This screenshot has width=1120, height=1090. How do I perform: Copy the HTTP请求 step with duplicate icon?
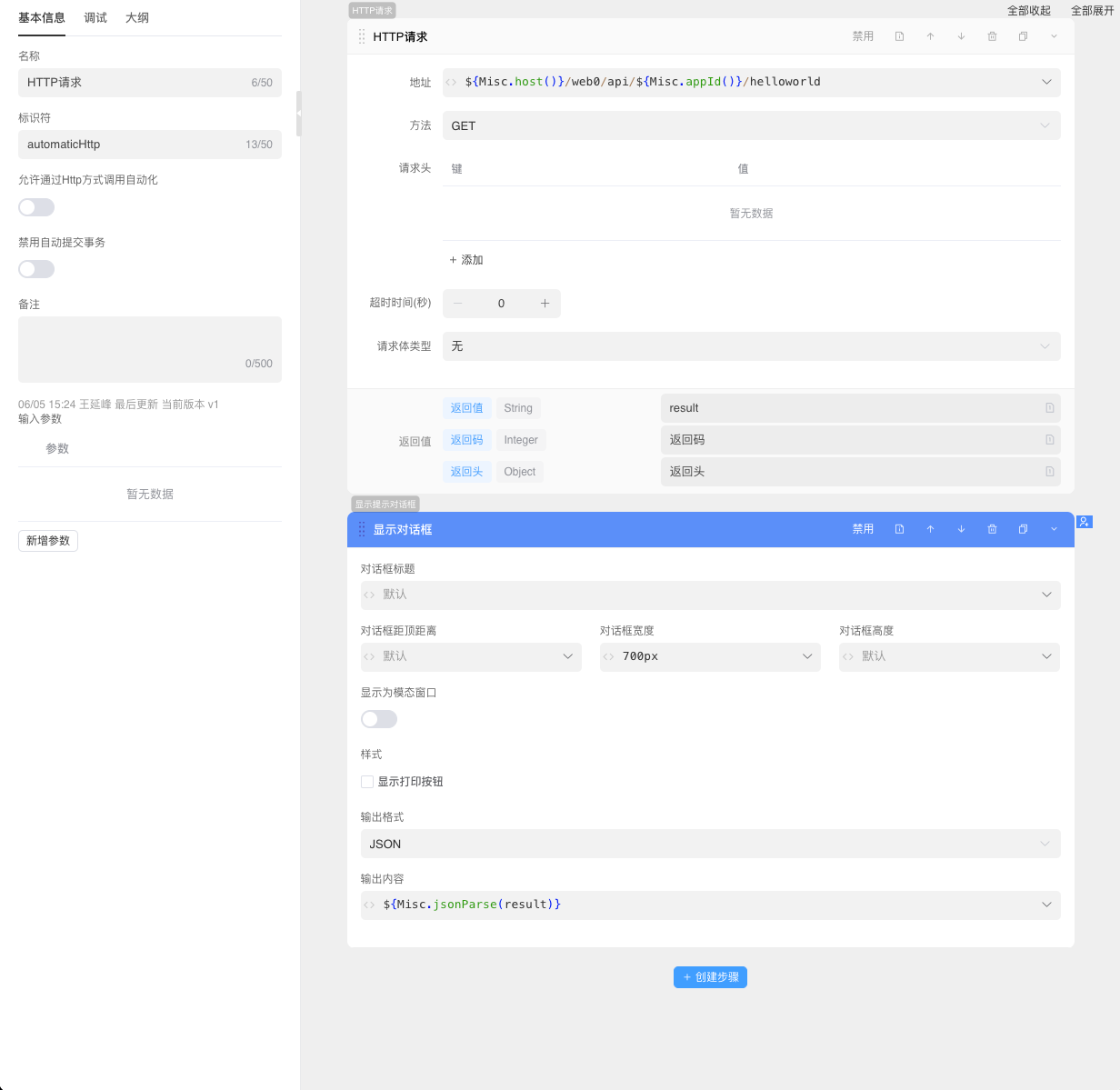[1023, 36]
